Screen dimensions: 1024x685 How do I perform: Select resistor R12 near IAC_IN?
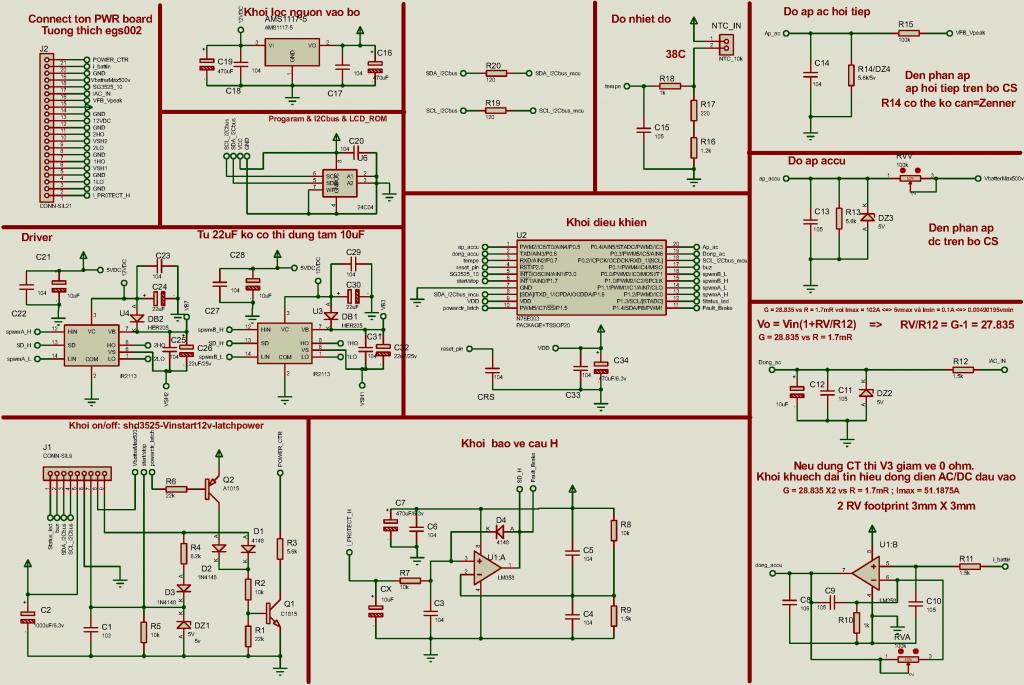[x=963, y=370]
